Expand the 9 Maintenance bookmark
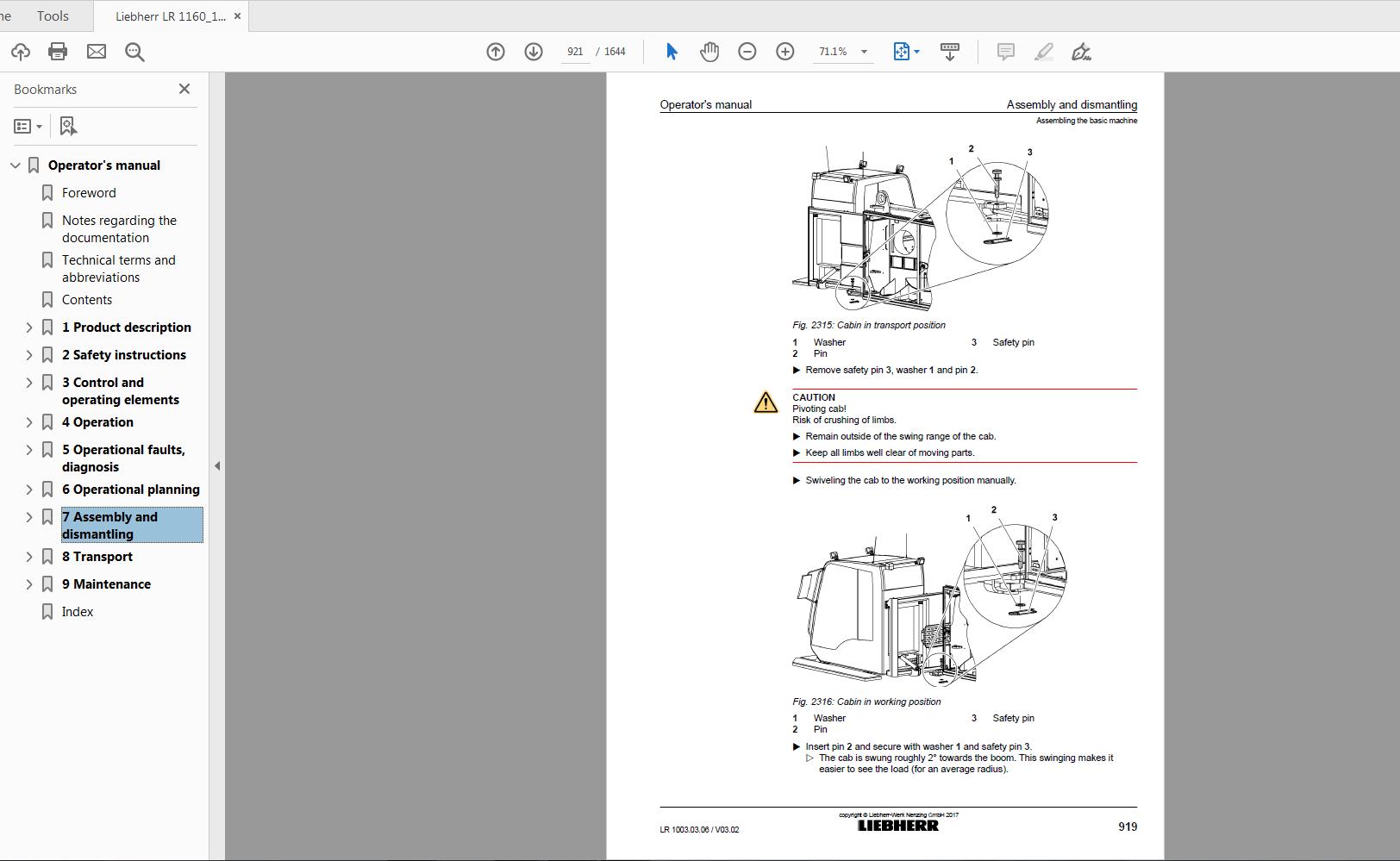The height and width of the screenshot is (861, 1400). coord(29,583)
